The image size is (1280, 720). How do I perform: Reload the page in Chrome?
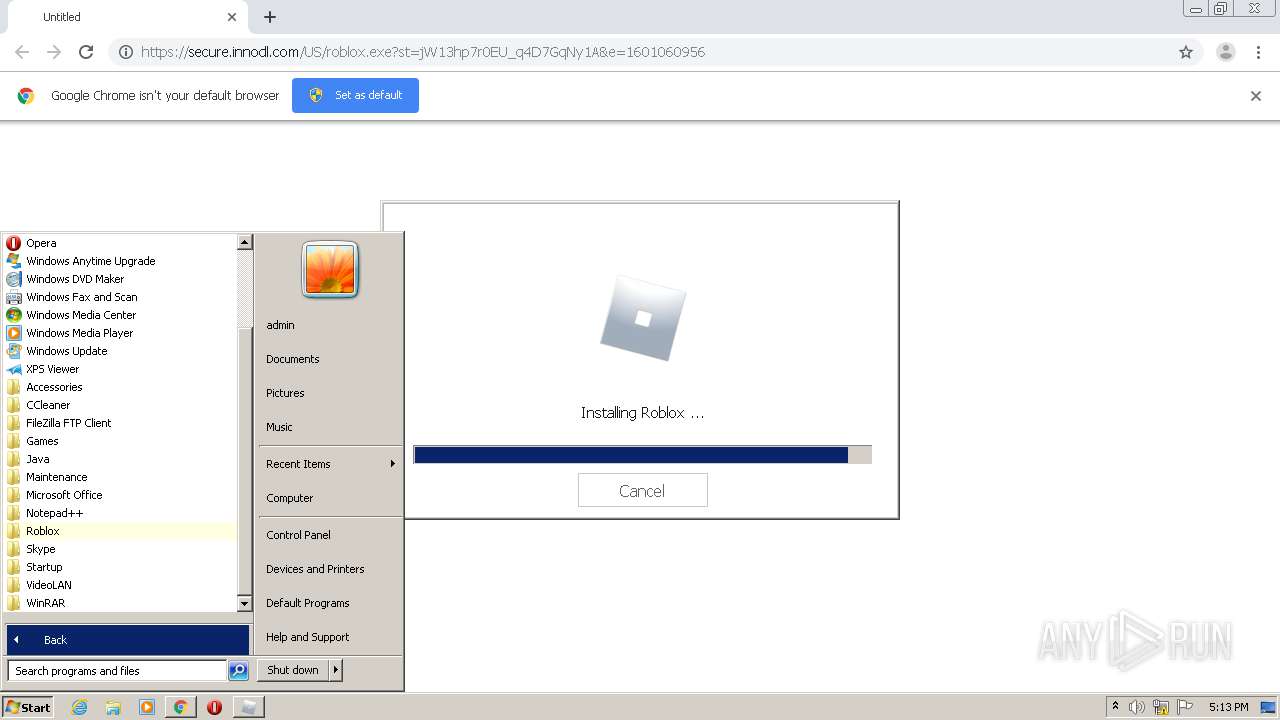coord(86,52)
